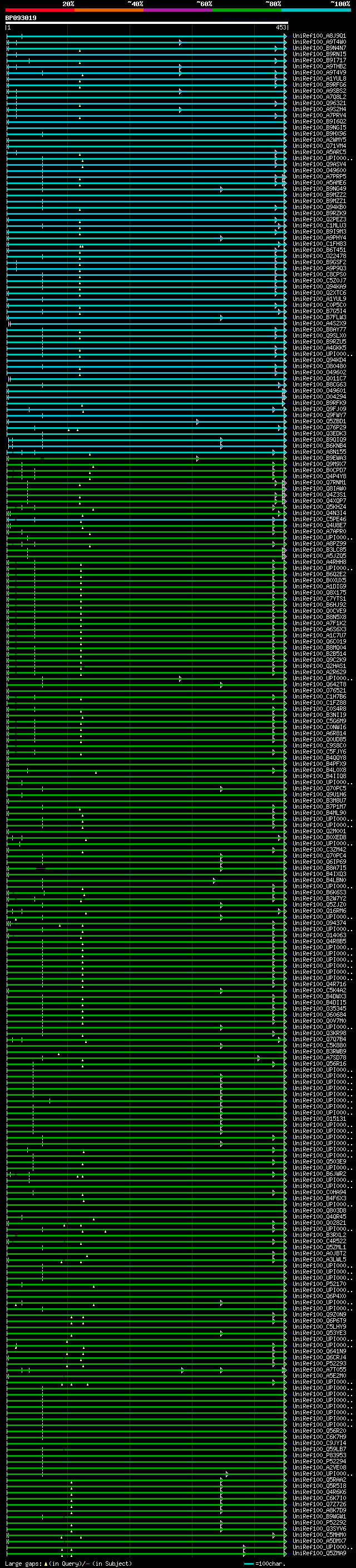Select the UniRef100_A7T055 label
The height and width of the screenshot is (1568, 356).
[319, 1369]
